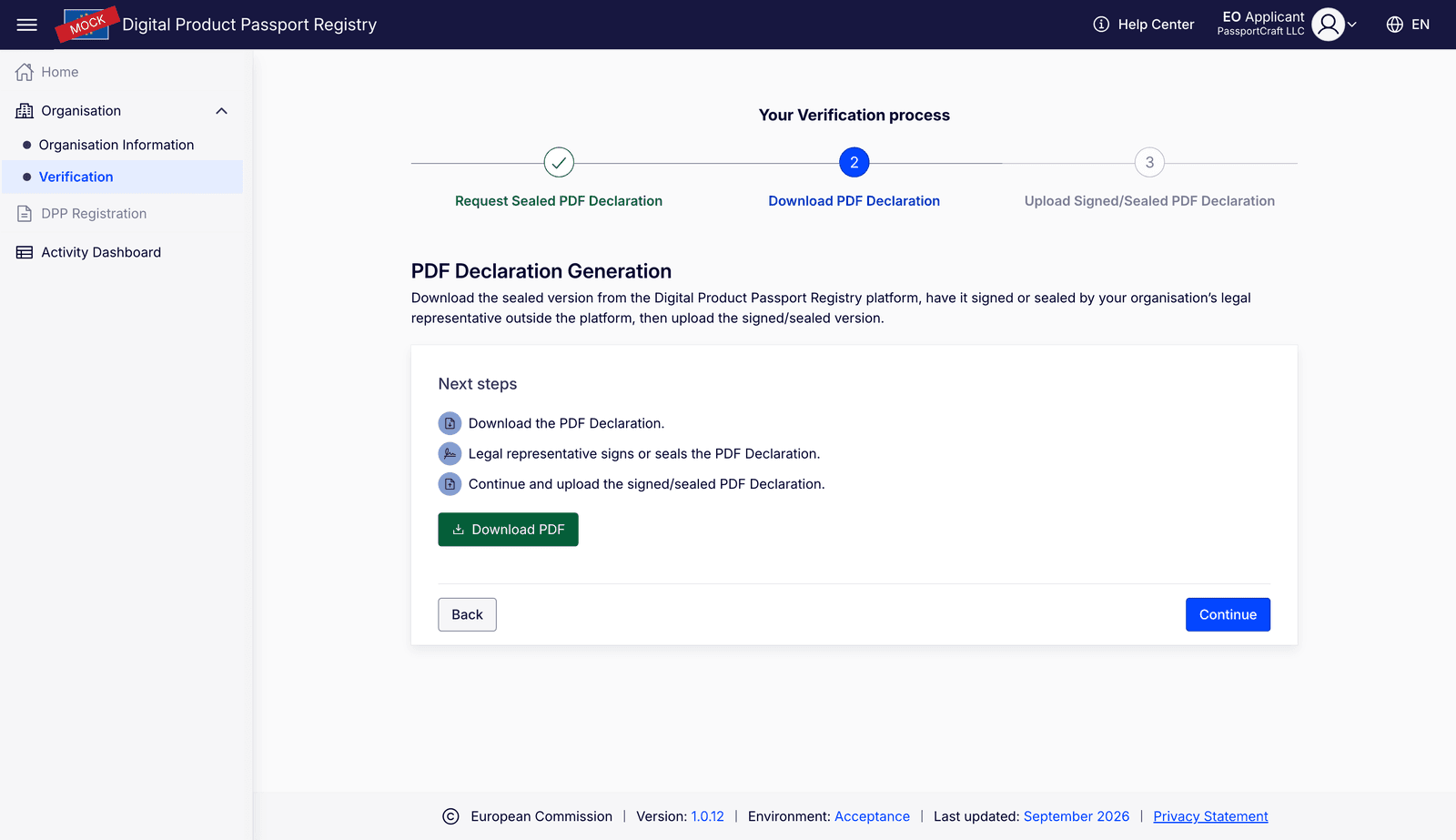Screen dimensions: 1456x840
Task: Click September 2026 last updated value
Action: point(1077,816)
